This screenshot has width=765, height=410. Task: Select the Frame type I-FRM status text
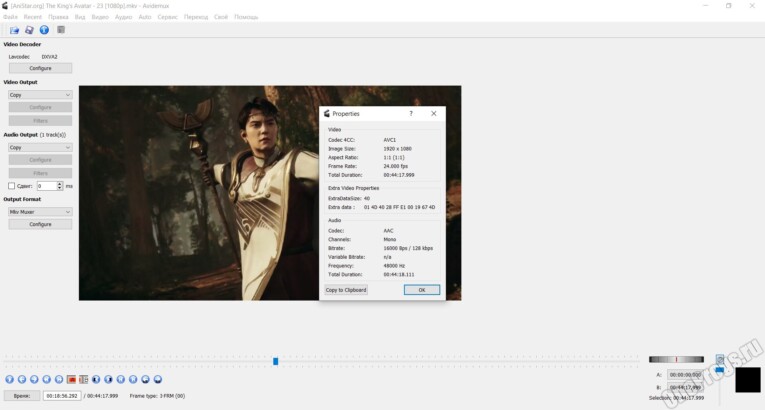coord(157,396)
